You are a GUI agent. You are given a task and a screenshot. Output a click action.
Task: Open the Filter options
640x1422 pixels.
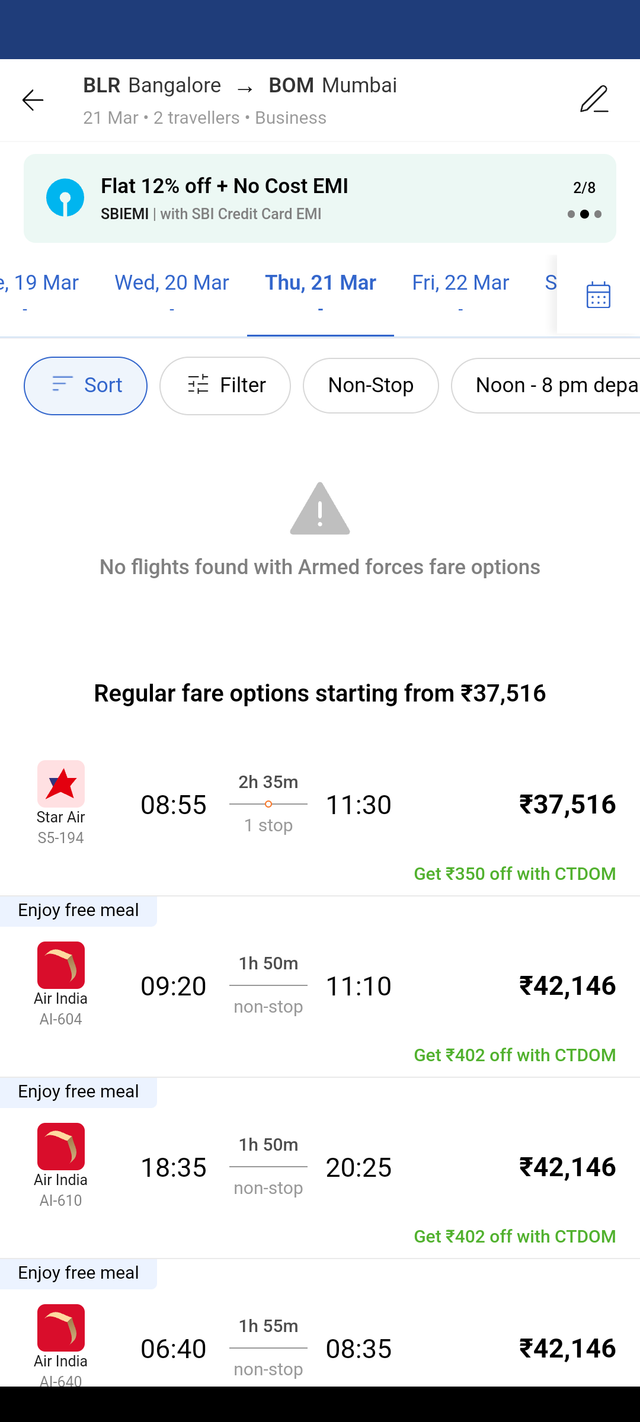pos(225,385)
